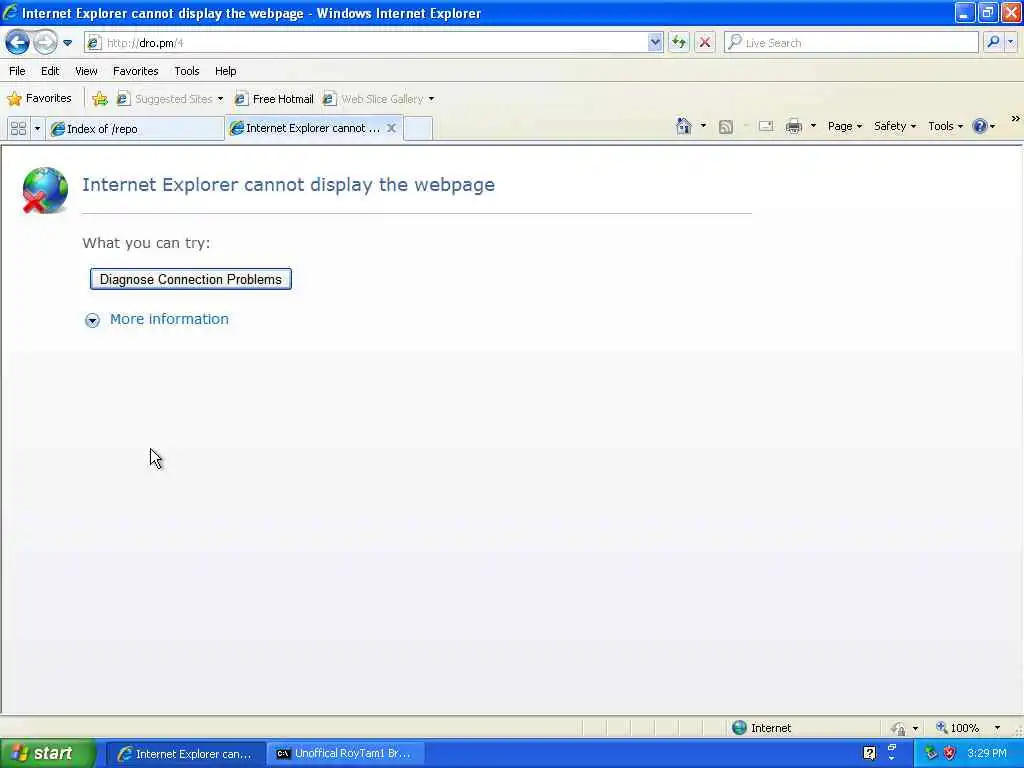Show Quick Tabs thumbnail view
This screenshot has width=1024, height=768.
[x=18, y=129]
